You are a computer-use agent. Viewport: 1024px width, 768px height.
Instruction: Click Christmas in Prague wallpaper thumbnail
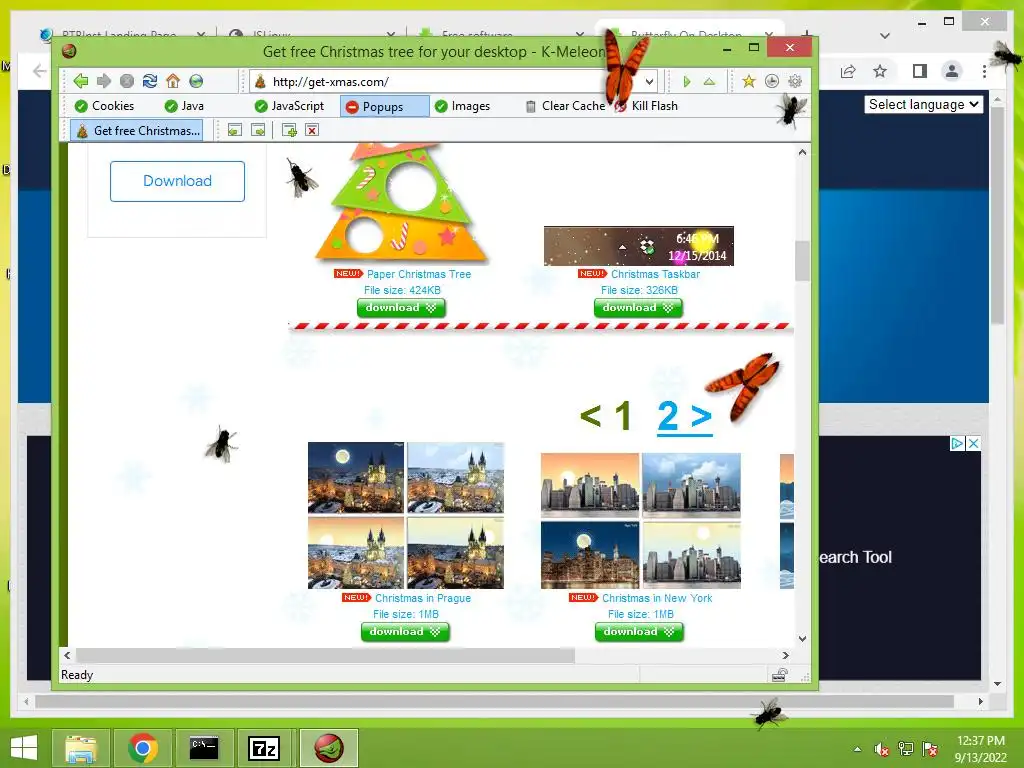[406, 515]
